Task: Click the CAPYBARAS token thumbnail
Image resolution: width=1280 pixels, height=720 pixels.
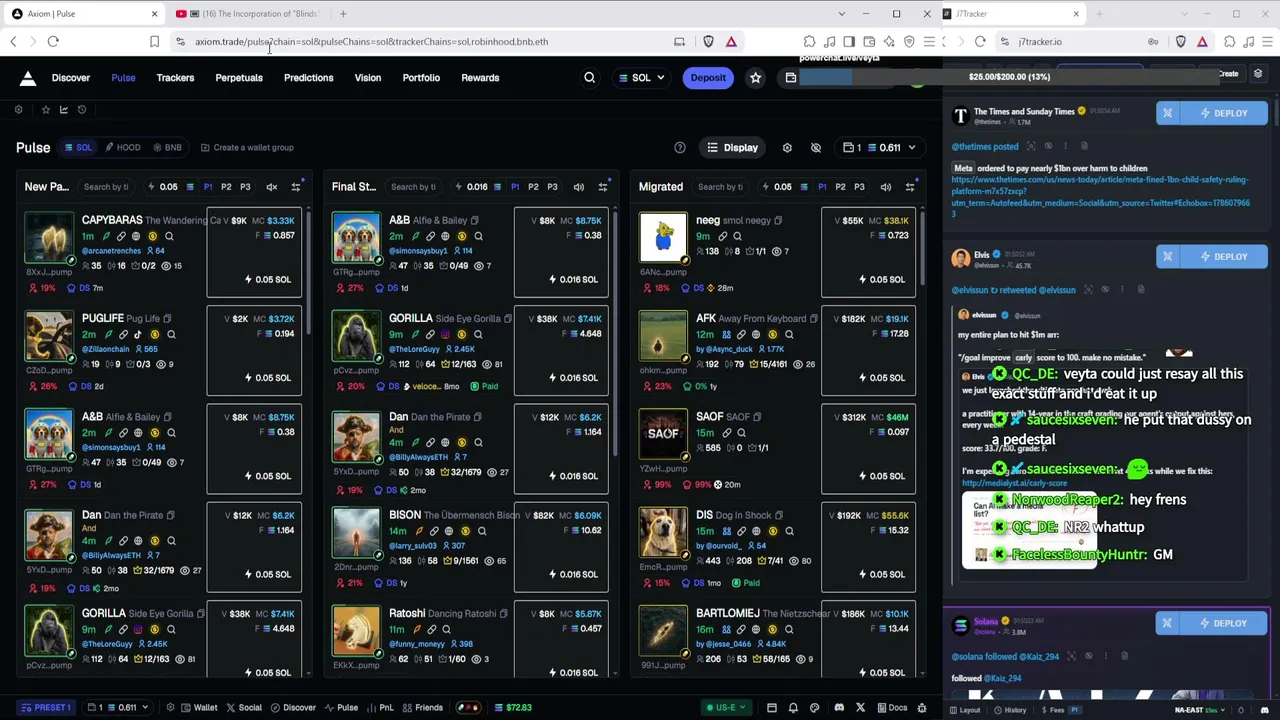Action: point(49,239)
